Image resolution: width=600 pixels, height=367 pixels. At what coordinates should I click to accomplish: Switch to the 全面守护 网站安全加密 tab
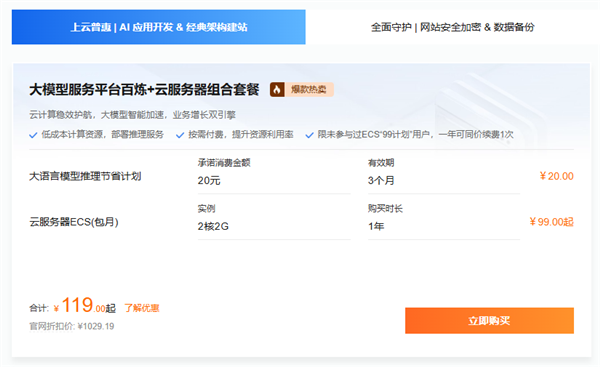(452, 27)
